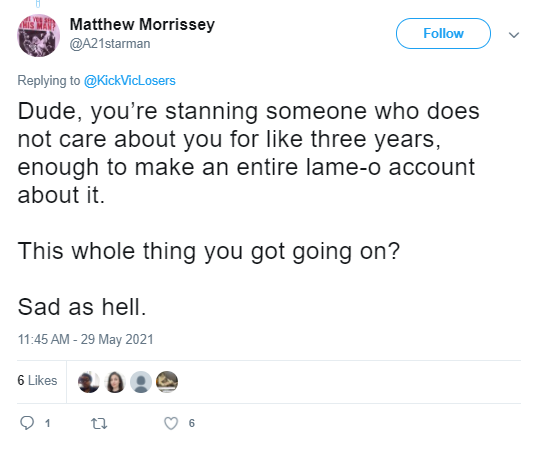Click the like count 6 beside the heart
The height and width of the screenshot is (456, 539).
192,423
